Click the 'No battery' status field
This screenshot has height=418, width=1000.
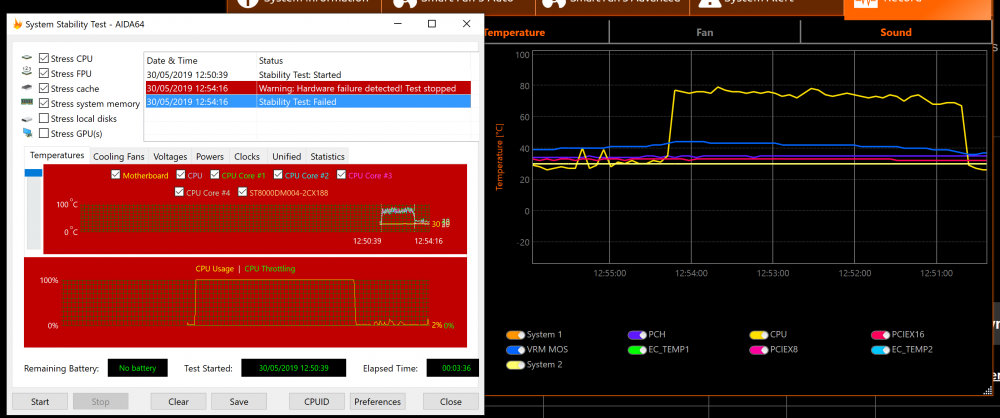(137, 368)
